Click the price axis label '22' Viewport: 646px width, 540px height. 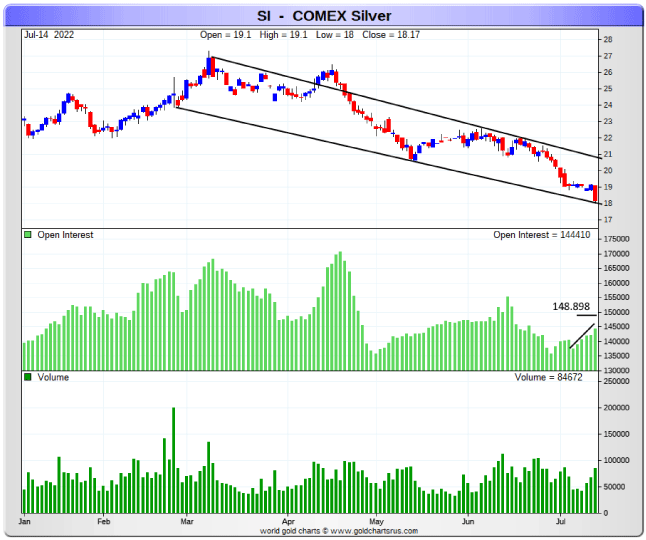click(608, 138)
